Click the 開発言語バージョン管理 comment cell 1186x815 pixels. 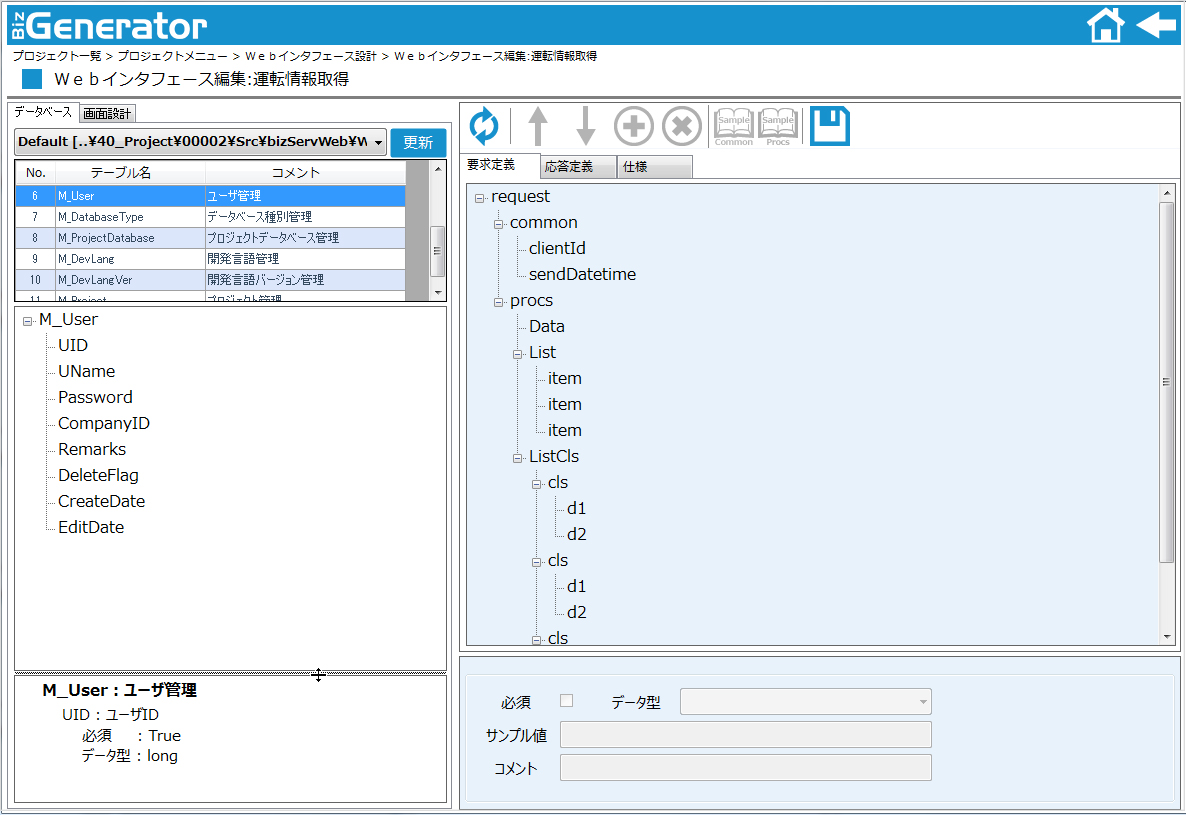tap(306, 280)
